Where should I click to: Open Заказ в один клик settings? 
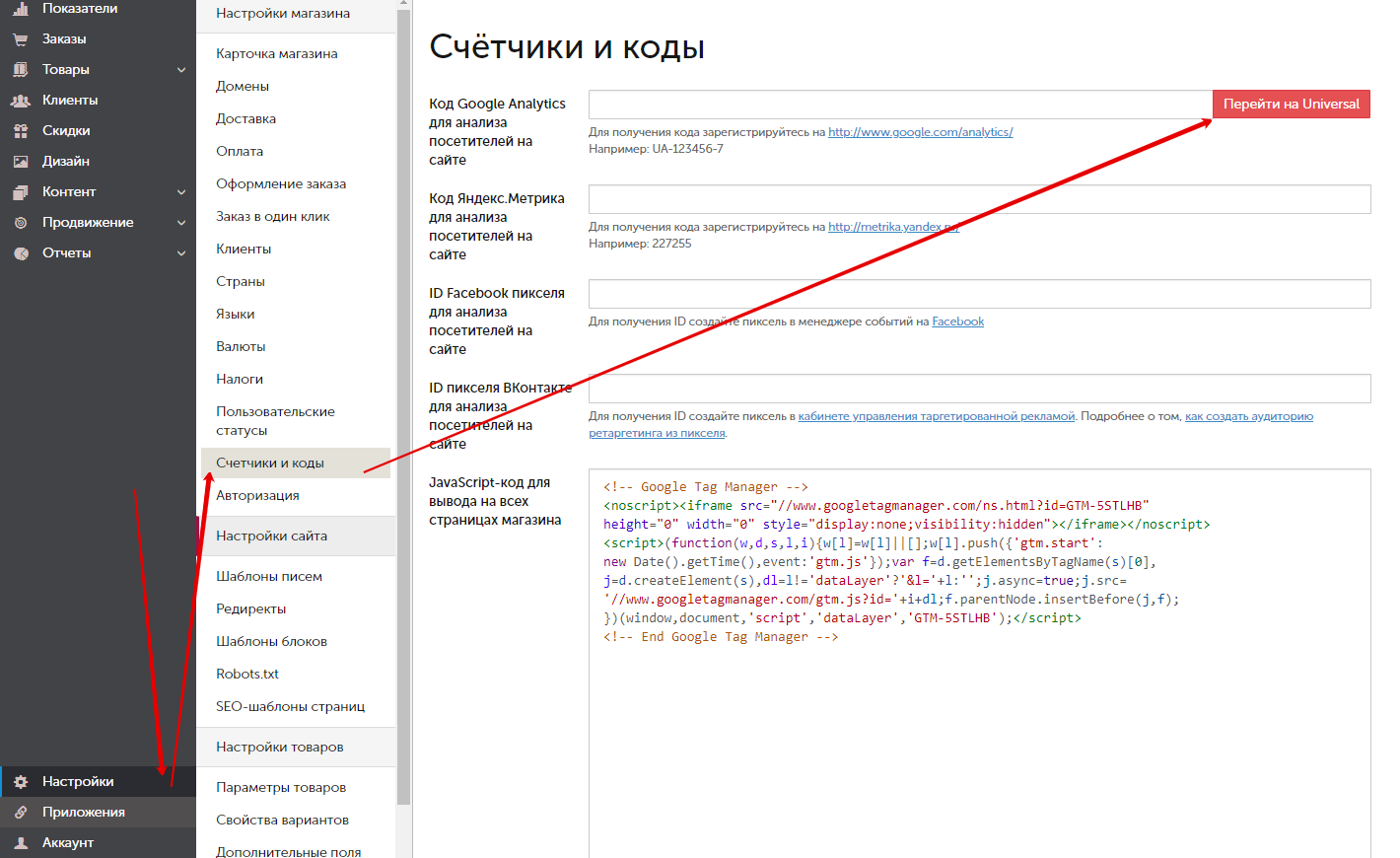[x=273, y=217]
